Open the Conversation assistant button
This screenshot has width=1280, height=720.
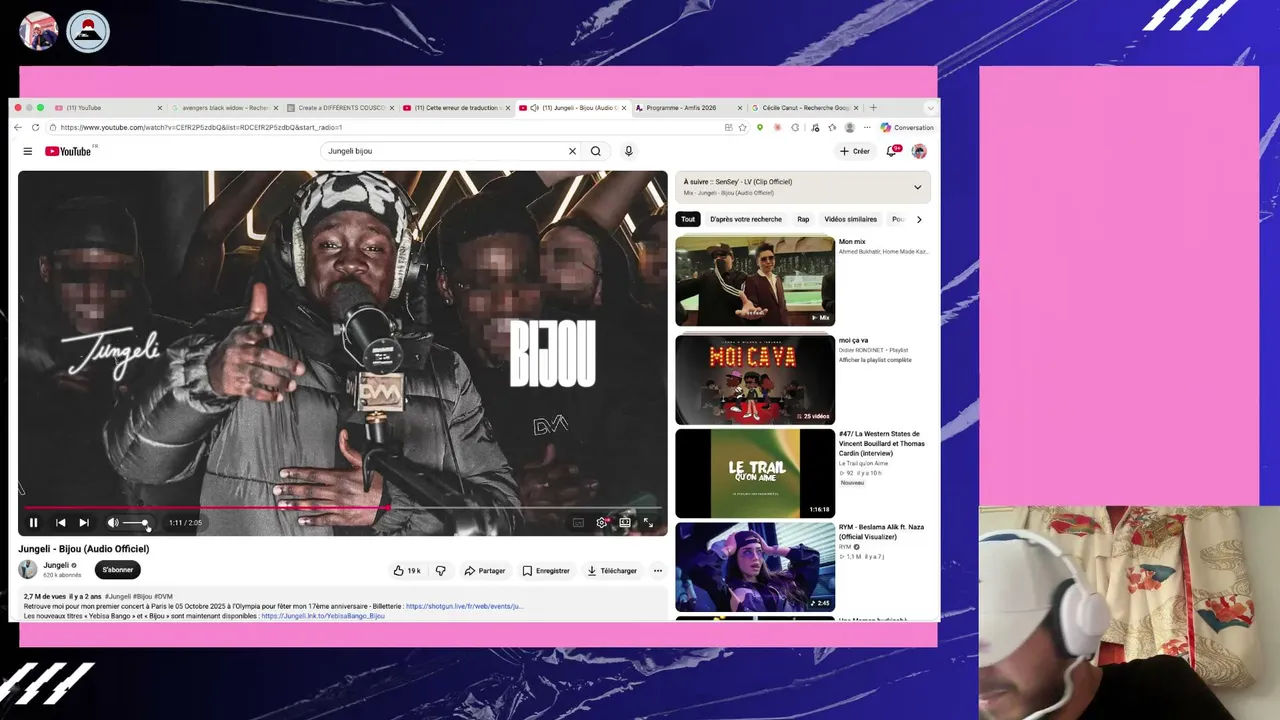click(907, 127)
